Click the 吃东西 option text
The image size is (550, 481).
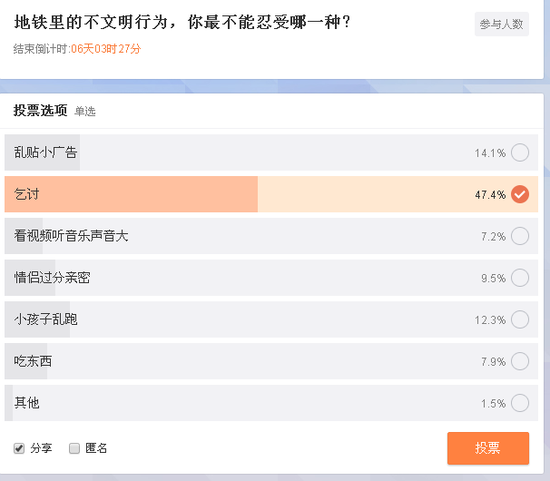click(33, 361)
